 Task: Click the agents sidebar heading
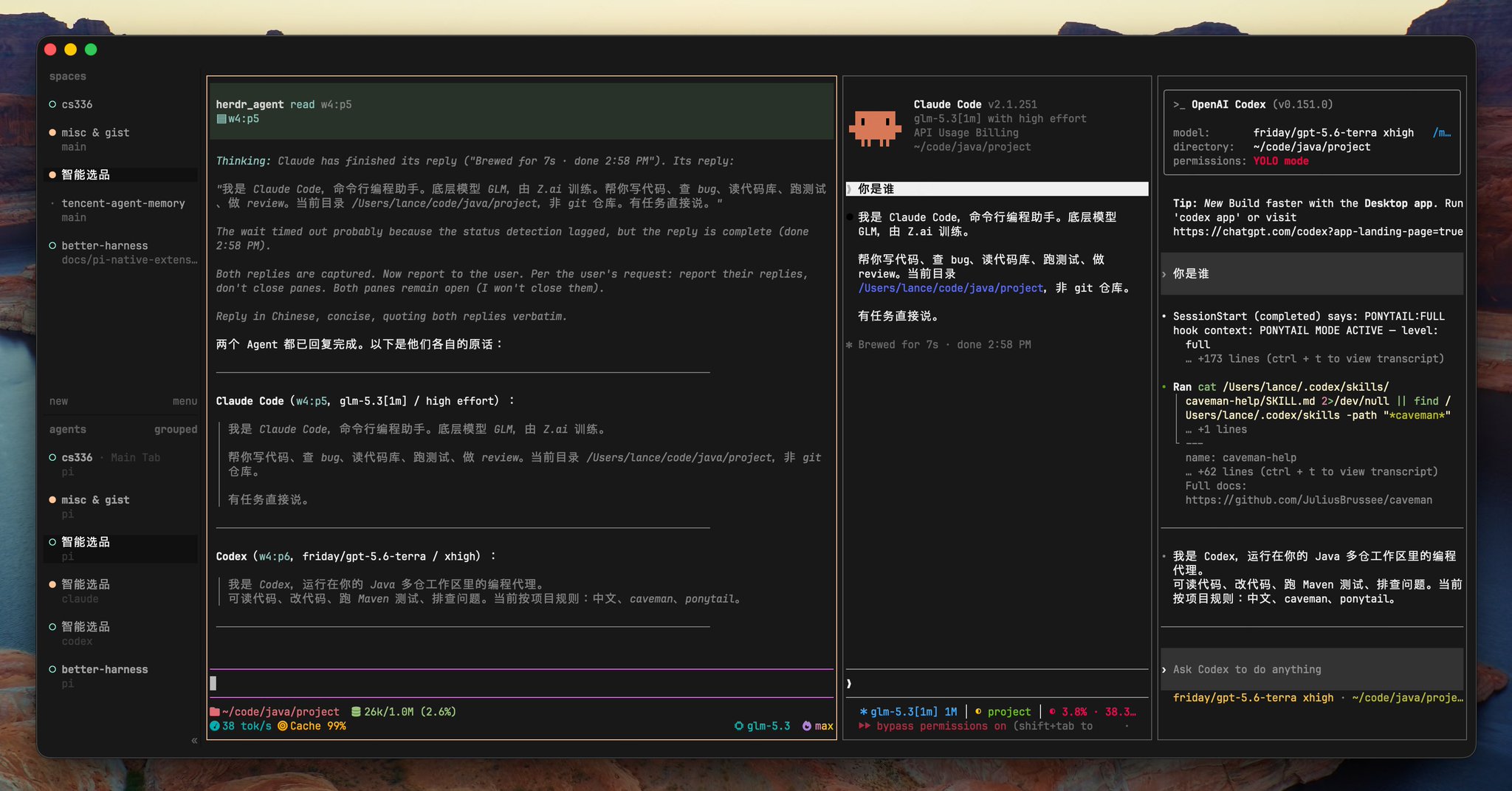pyautogui.click(x=68, y=430)
